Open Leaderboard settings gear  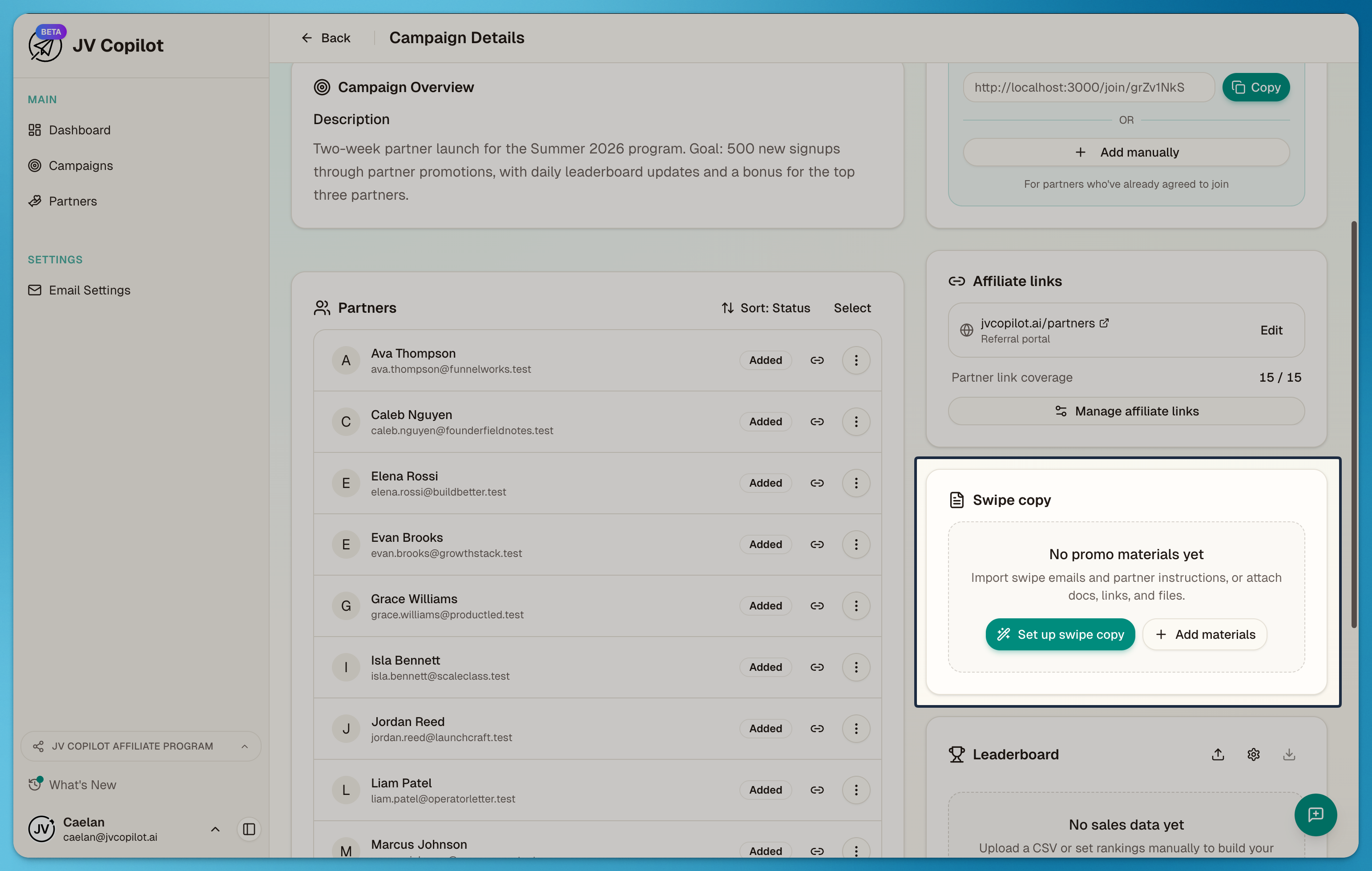[1254, 755]
